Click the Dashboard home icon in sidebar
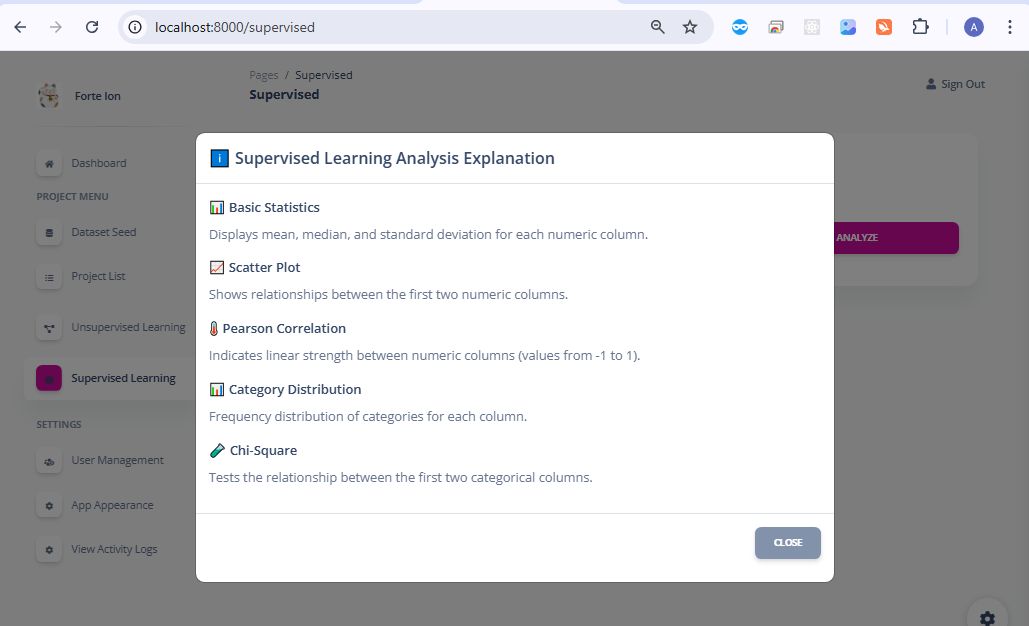Viewport: 1029px width, 626px height. click(49, 163)
